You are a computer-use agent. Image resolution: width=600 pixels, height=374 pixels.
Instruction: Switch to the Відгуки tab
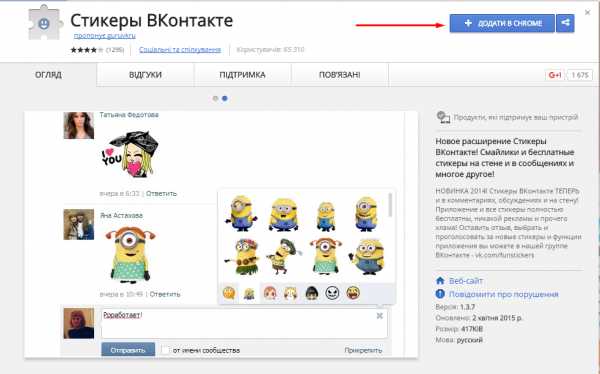[x=145, y=75]
